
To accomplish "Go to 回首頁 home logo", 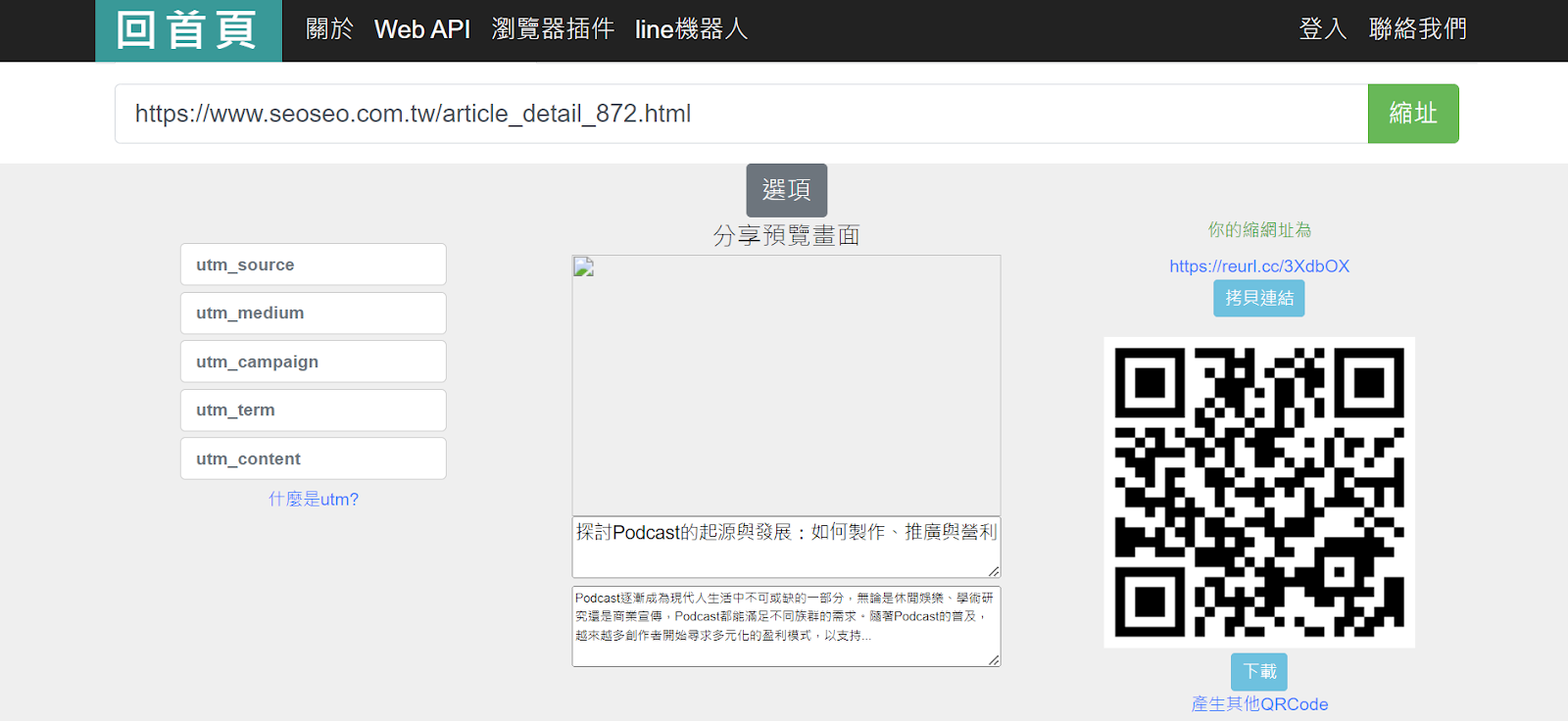I will [x=188, y=30].
